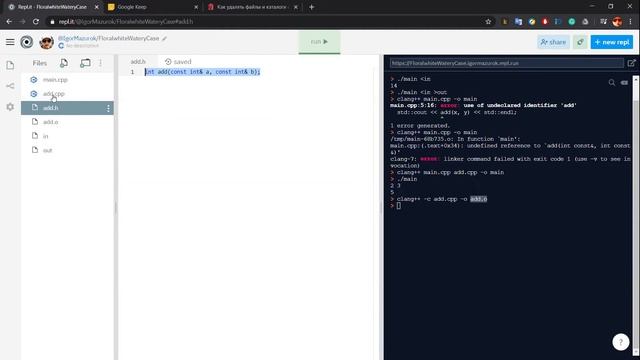Clear the console with the eraser icon
Image resolution: width=640 pixels, height=360 pixels.
pyautogui.click(x=624, y=82)
